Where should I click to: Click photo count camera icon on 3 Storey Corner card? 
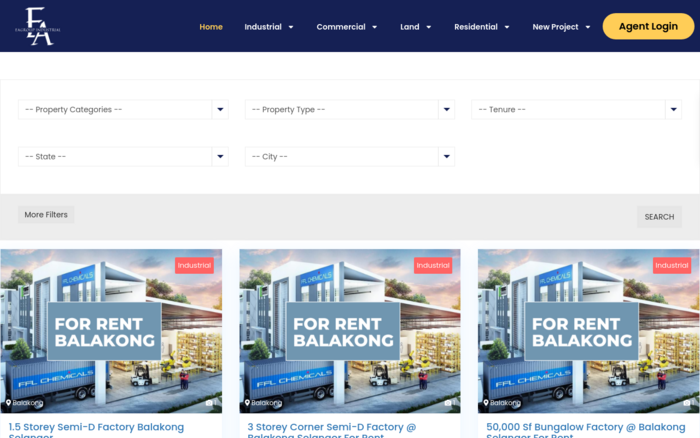[450, 403]
